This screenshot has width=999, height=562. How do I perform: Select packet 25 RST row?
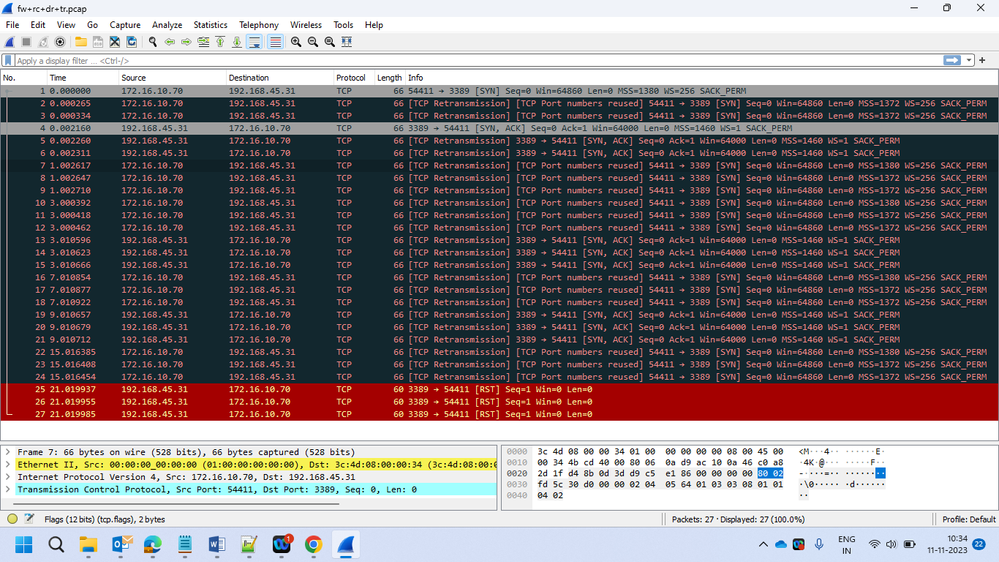[x=500, y=389]
